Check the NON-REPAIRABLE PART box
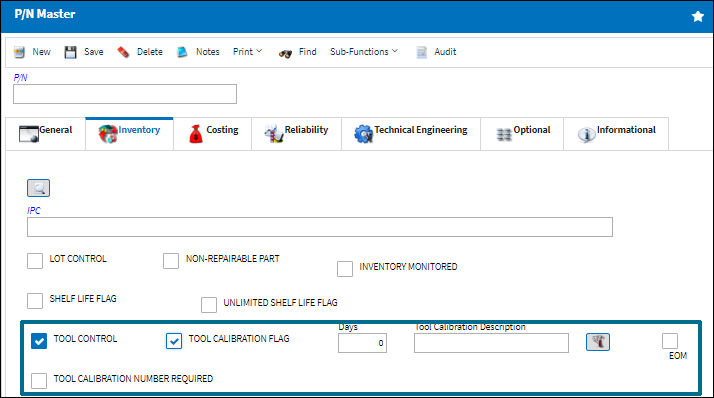This screenshot has height=398, width=714. [x=171, y=261]
